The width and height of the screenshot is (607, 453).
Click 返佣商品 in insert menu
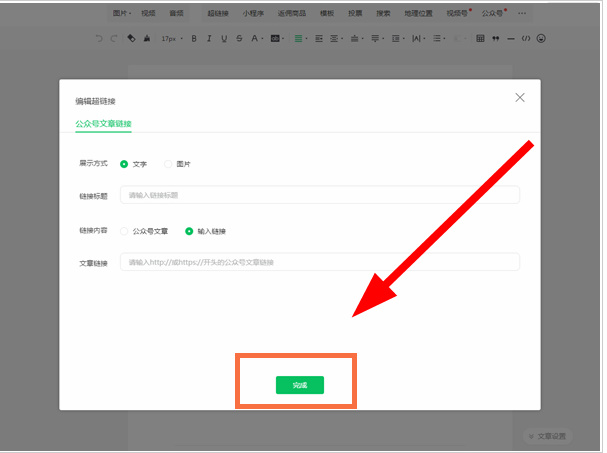pos(292,13)
